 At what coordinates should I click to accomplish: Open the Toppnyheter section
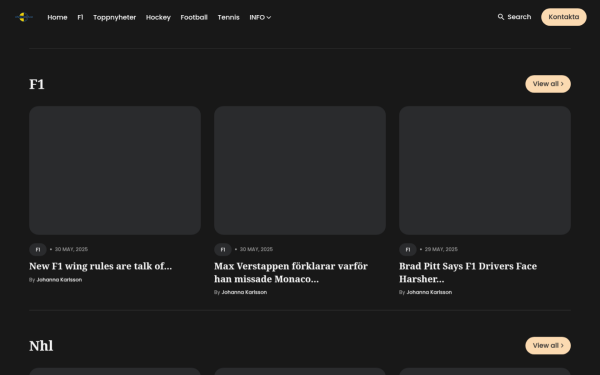pos(114,17)
